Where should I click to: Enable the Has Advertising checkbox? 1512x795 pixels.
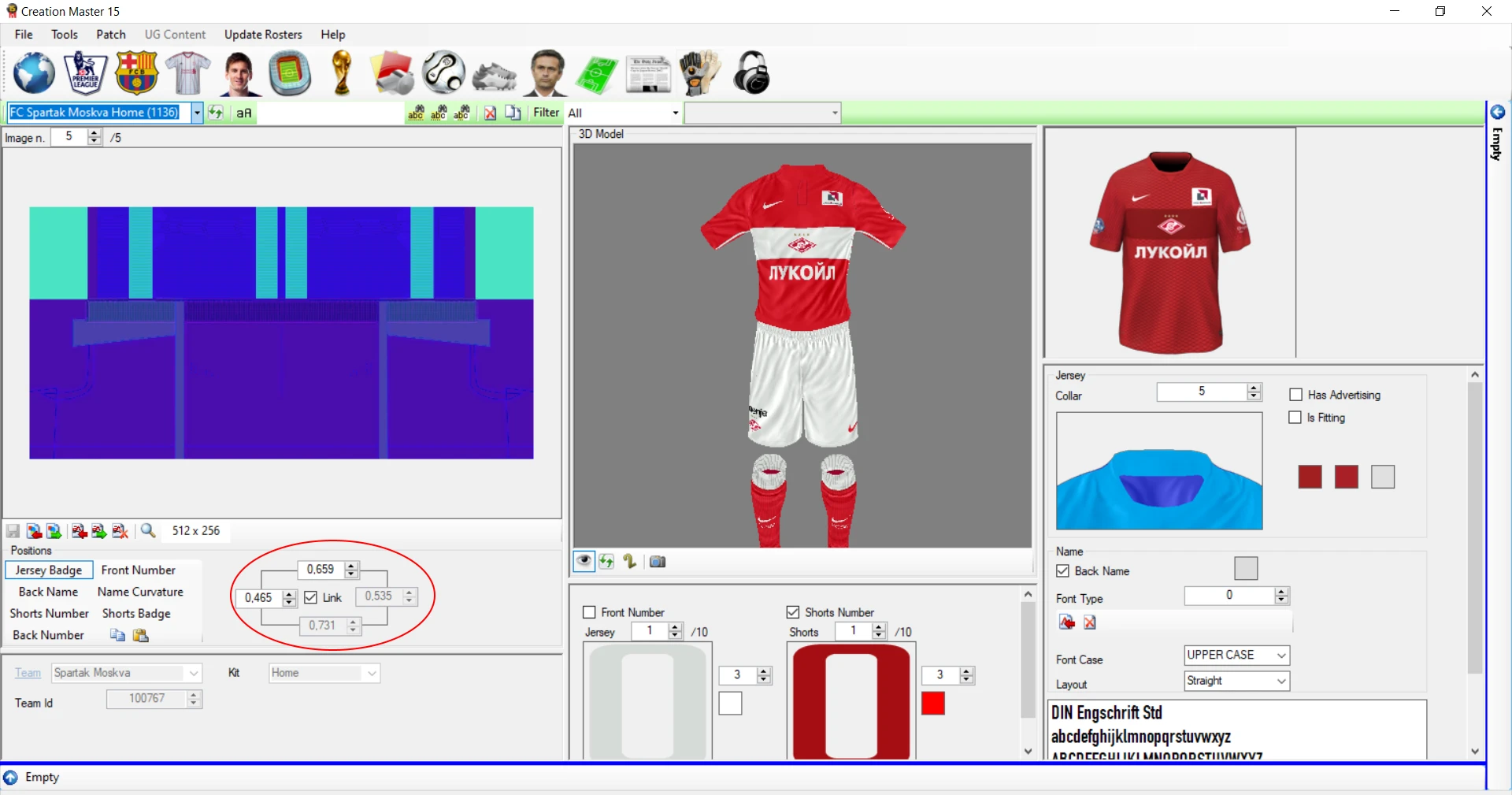pos(1295,395)
